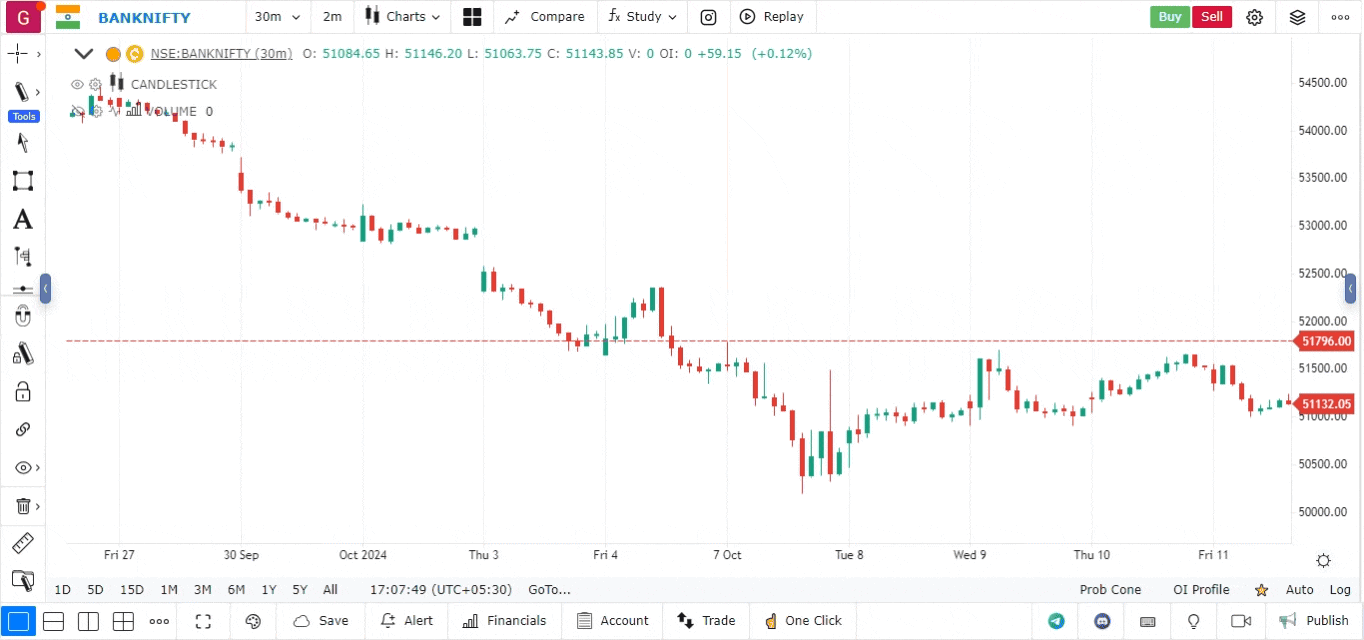This screenshot has width=1364, height=640.
Task: Enter fullscreen mode
Action: (203, 621)
